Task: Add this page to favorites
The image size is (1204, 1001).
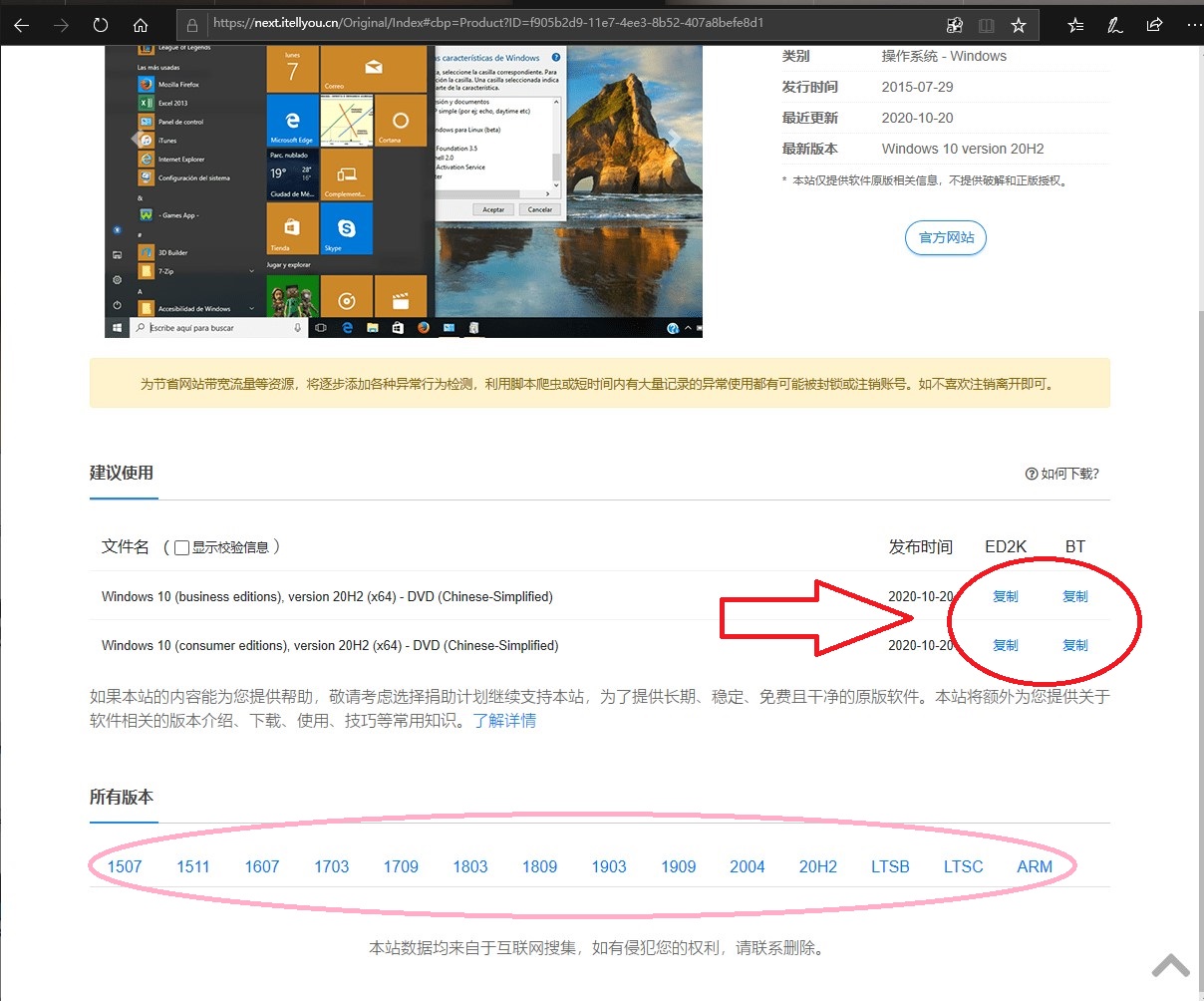Action: [1018, 25]
